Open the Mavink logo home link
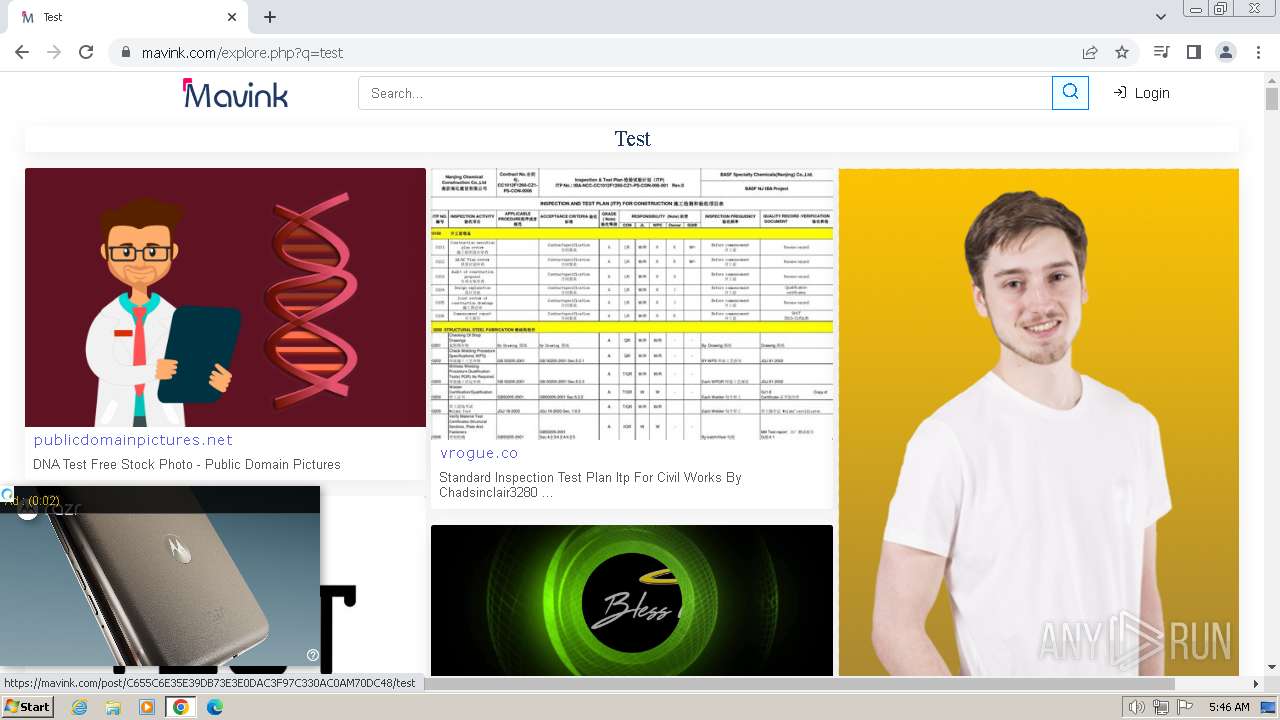1280x720 pixels. [x=235, y=93]
